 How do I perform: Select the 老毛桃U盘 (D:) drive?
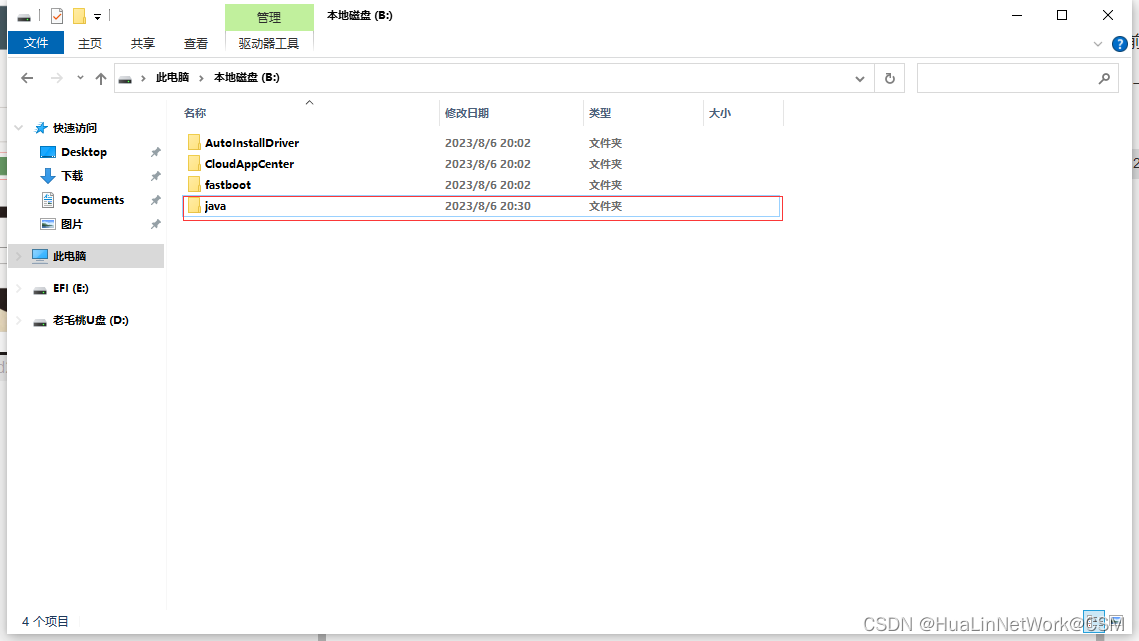click(90, 320)
